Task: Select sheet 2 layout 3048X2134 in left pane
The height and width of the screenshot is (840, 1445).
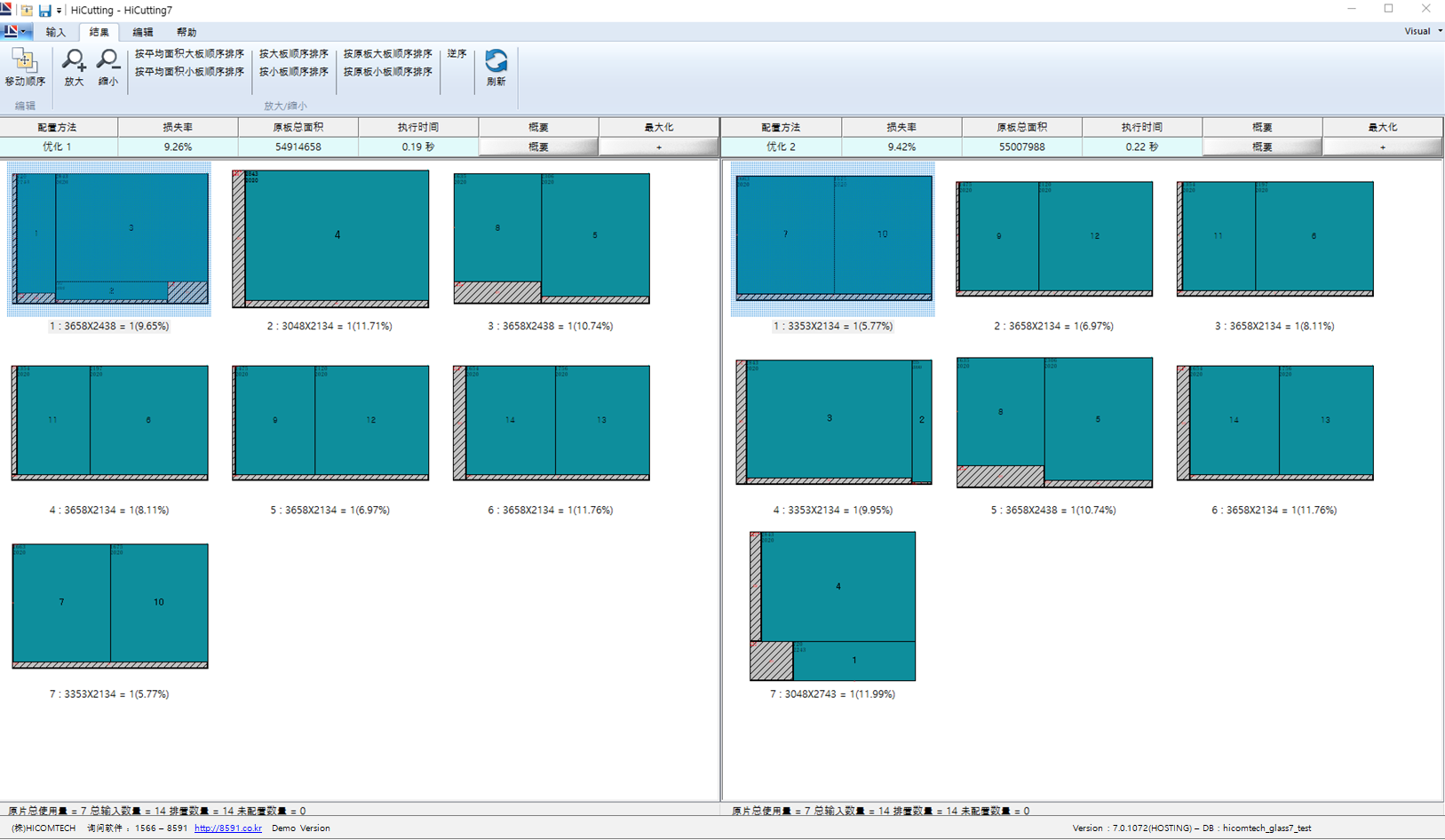Action: click(x=330, y=240)
